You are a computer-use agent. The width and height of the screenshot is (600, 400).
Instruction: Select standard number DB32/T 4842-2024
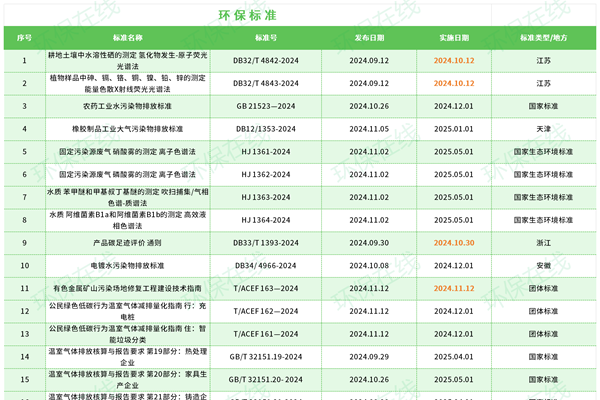click(x=264, y=60)
